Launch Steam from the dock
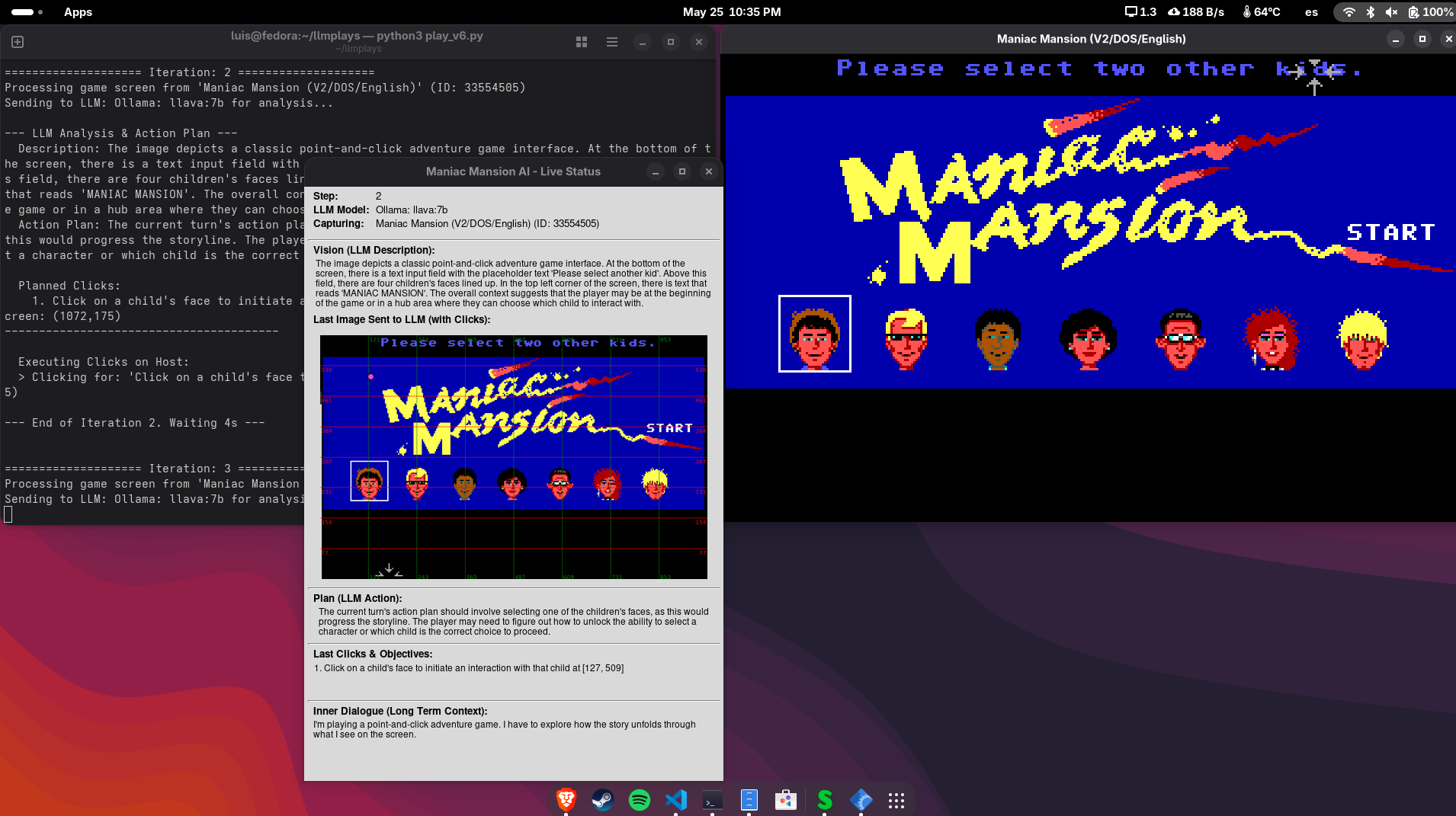Viewport: 1456px width, 816px height. [x=602, y=799]
